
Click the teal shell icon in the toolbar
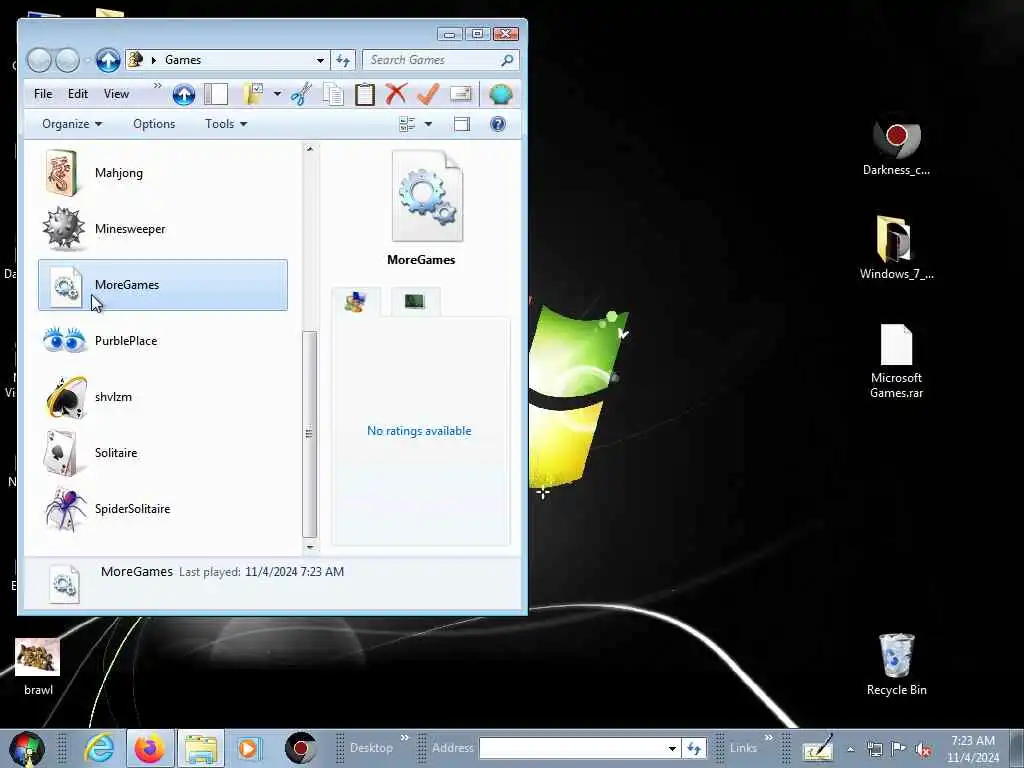[x=501, y=95]
